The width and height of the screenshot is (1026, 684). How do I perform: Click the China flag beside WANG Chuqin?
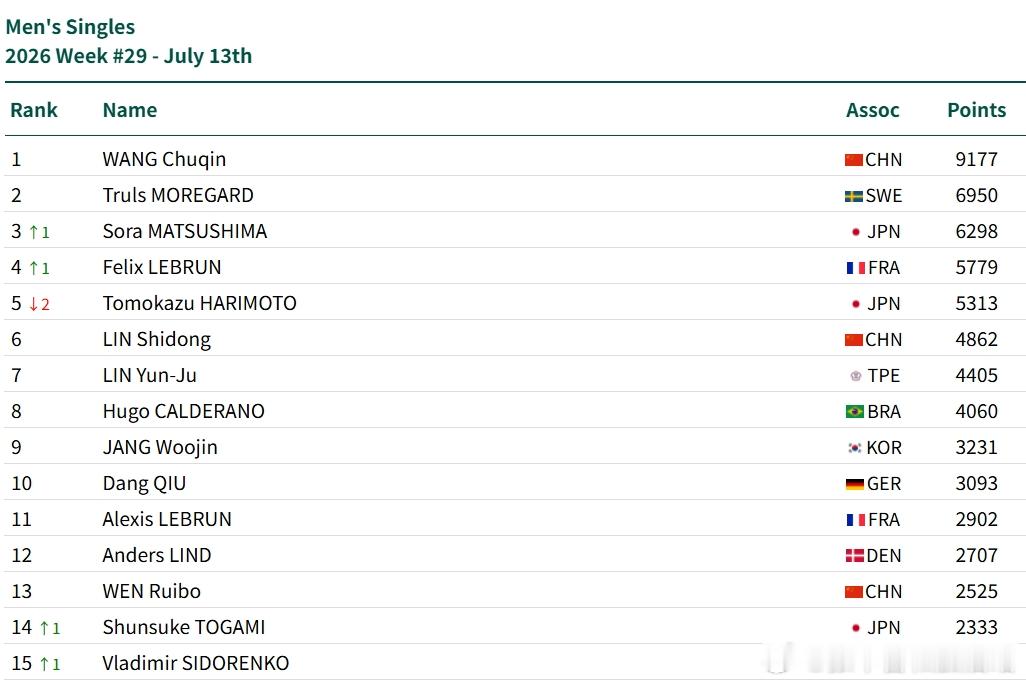[x=853, y=160]
